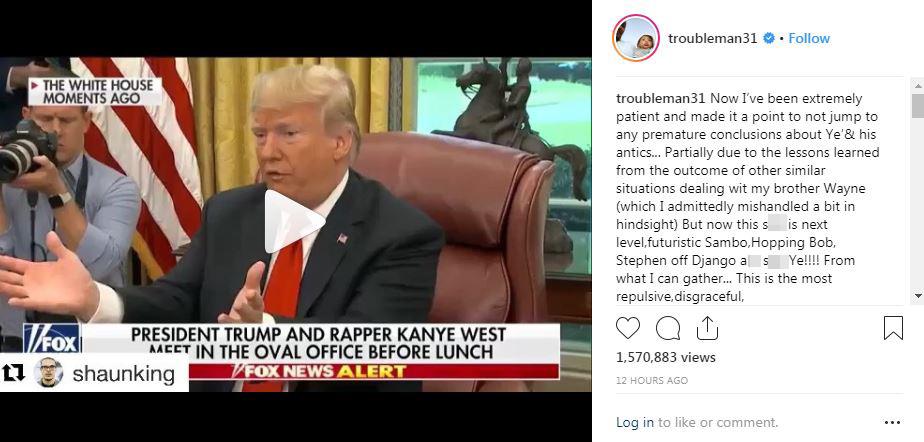The image size is (924, 442).
Task: Click the 1,570,883 views count
Action: 666,357
